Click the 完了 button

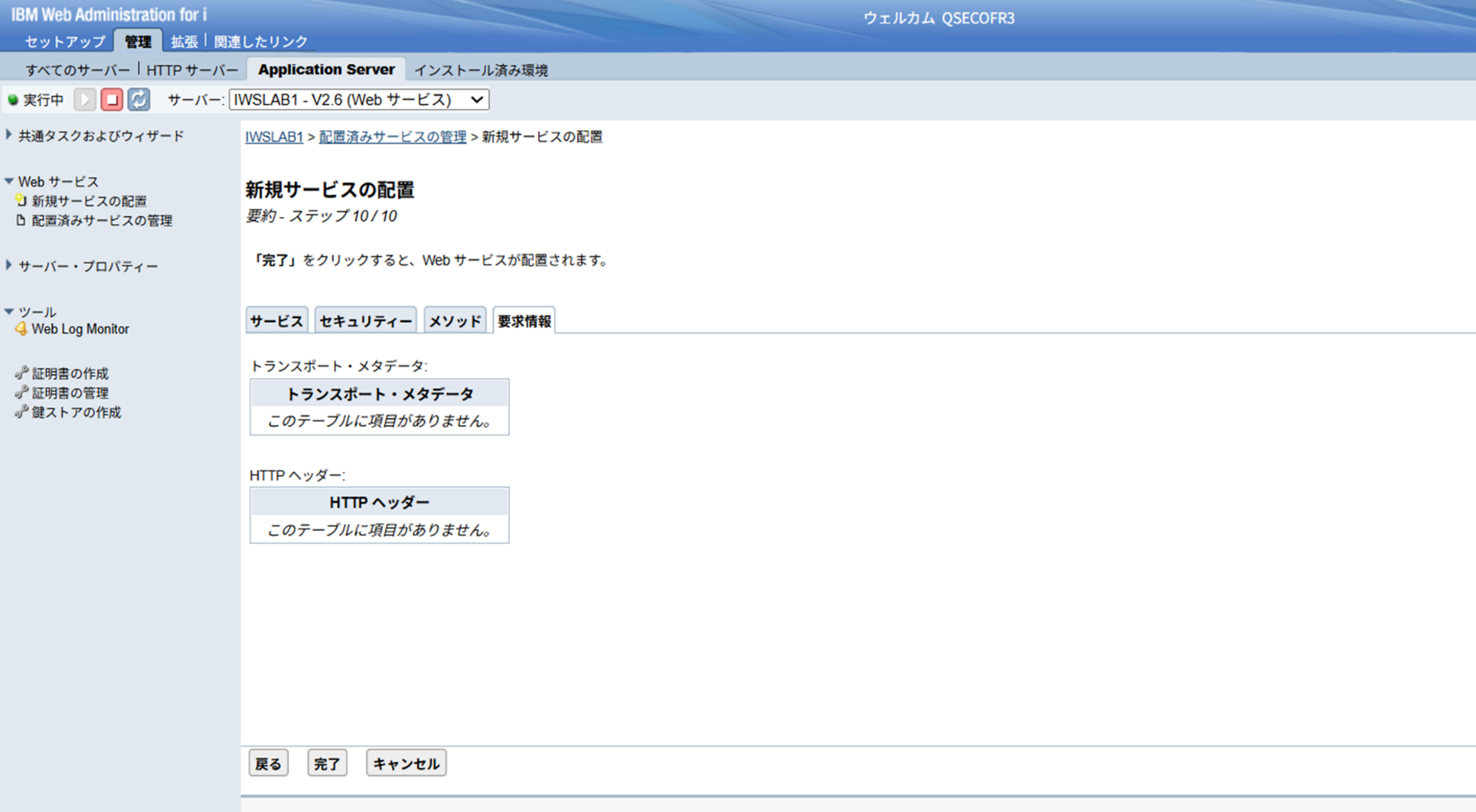(x=327, y=763)
